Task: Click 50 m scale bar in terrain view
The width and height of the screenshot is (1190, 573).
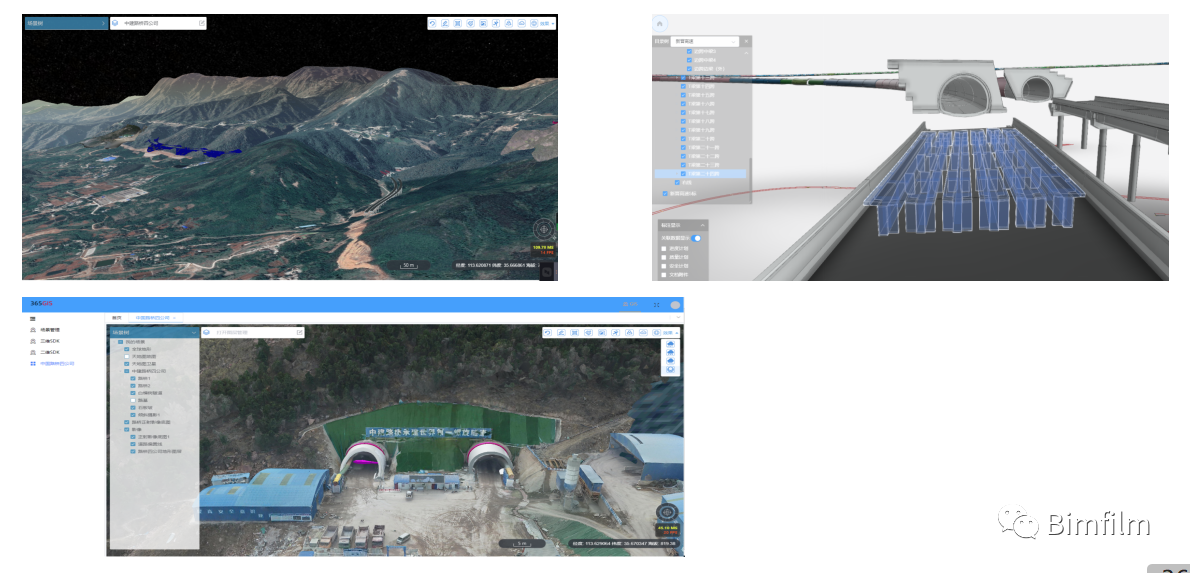Action: [x=408, y=265]
